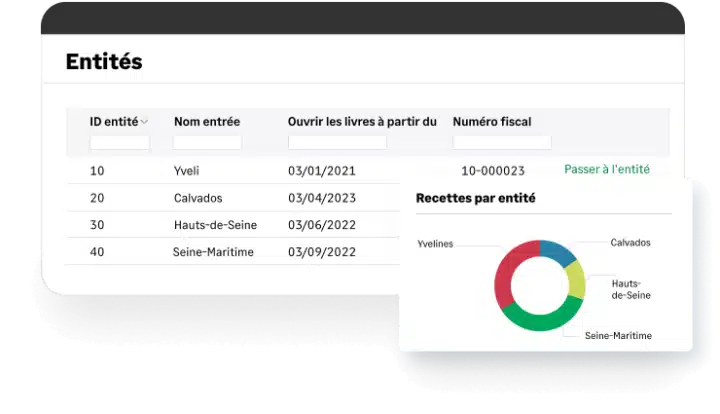
Task: Click the Numéro fiscal filter field
Action: click(501, 143)
